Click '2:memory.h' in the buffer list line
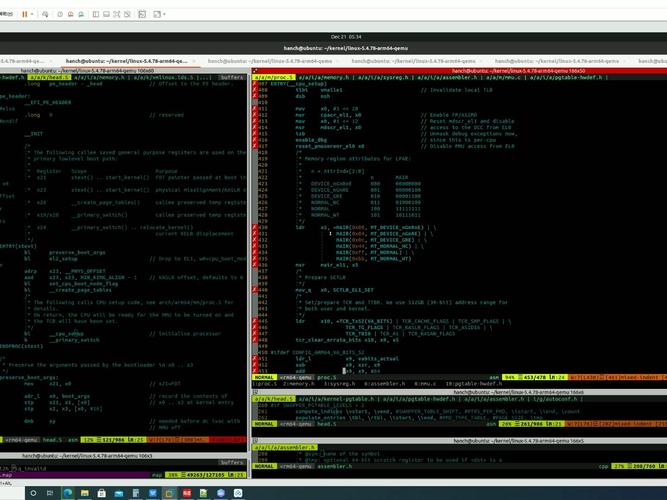Image resolution: width=667 pixels, height=500 pixels. pyautogui.click(x=298, y=384)
